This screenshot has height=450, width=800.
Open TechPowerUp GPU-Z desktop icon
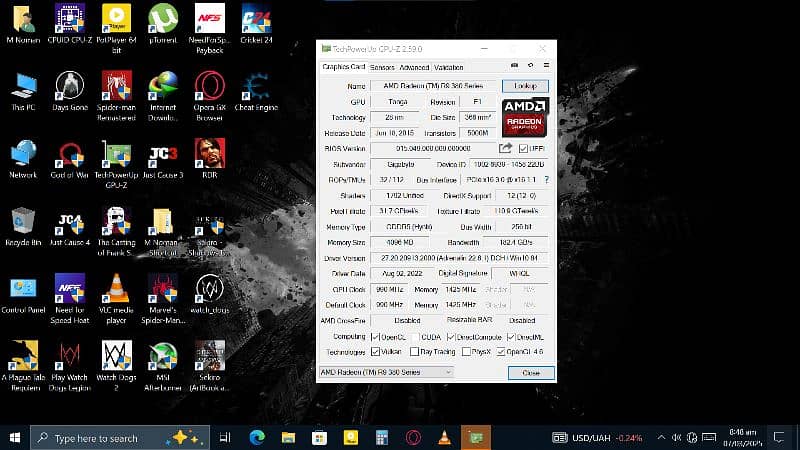click(116, 164)
